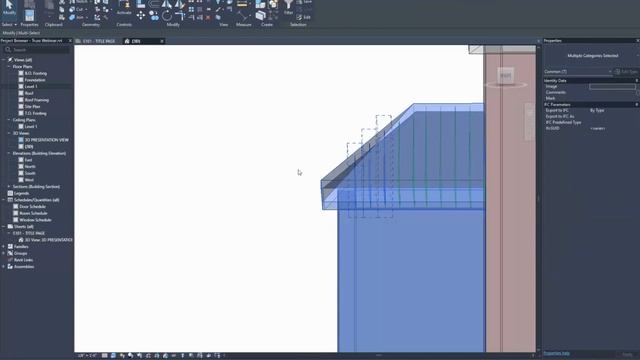Expand the Sections (Building Section) node

[9, 187]
